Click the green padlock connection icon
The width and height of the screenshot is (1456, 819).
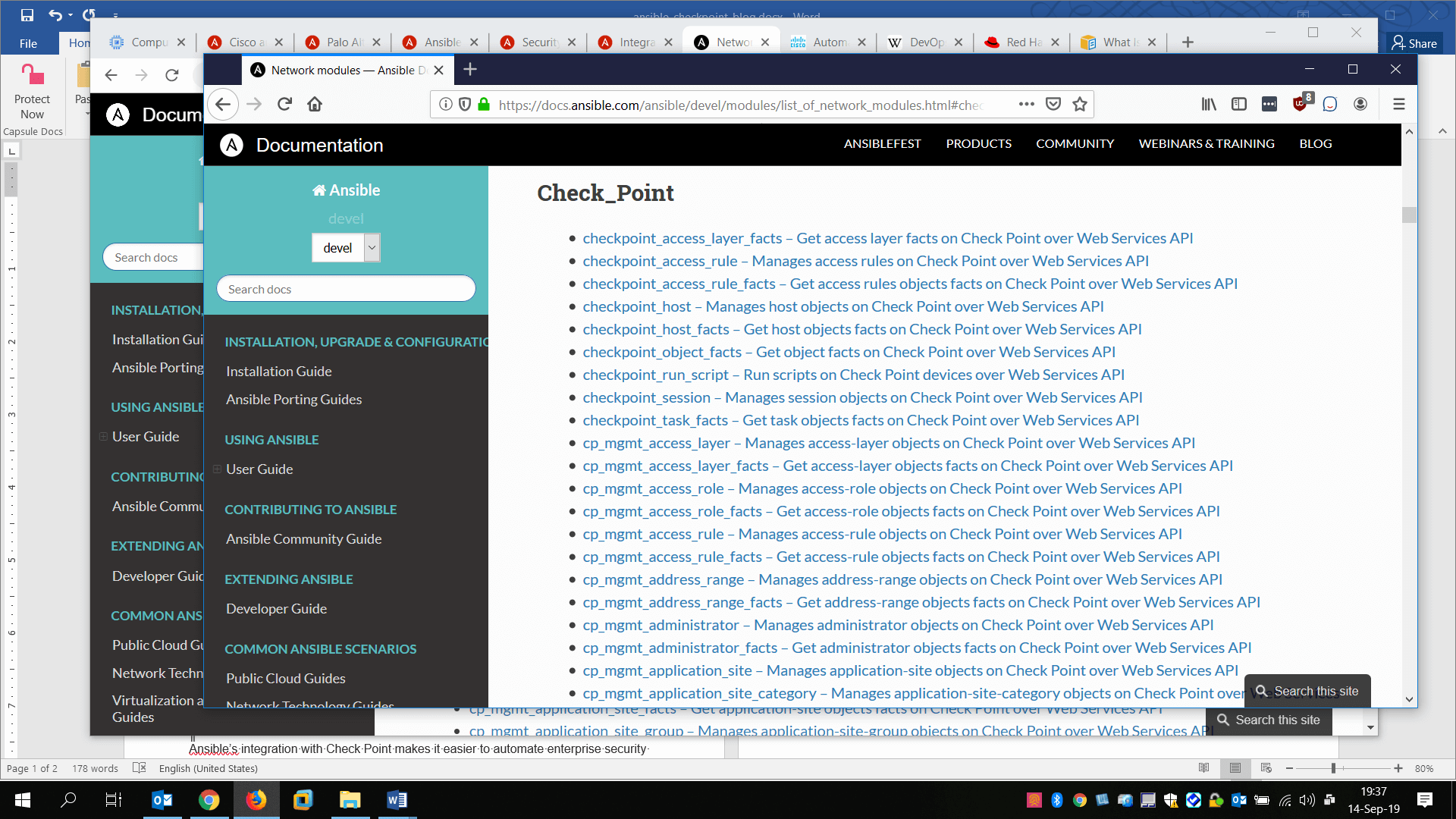pyautogui.click(x=484, y=105)
